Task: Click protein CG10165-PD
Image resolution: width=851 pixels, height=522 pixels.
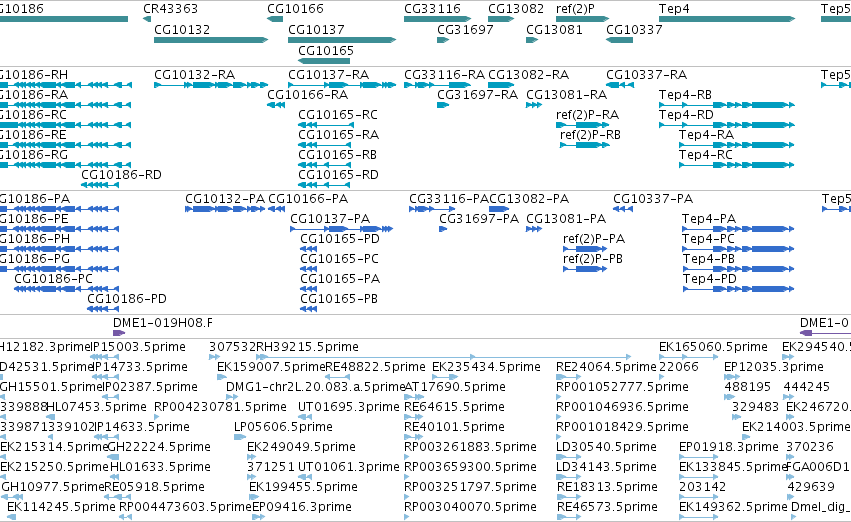Action: point(308,249)
